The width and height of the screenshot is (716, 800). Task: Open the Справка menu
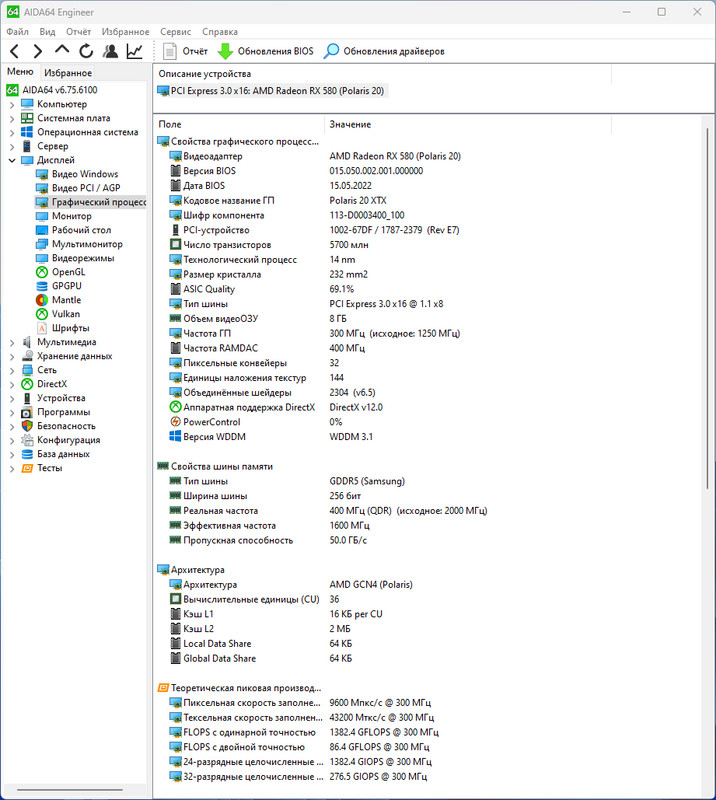(x=220, y=32)
